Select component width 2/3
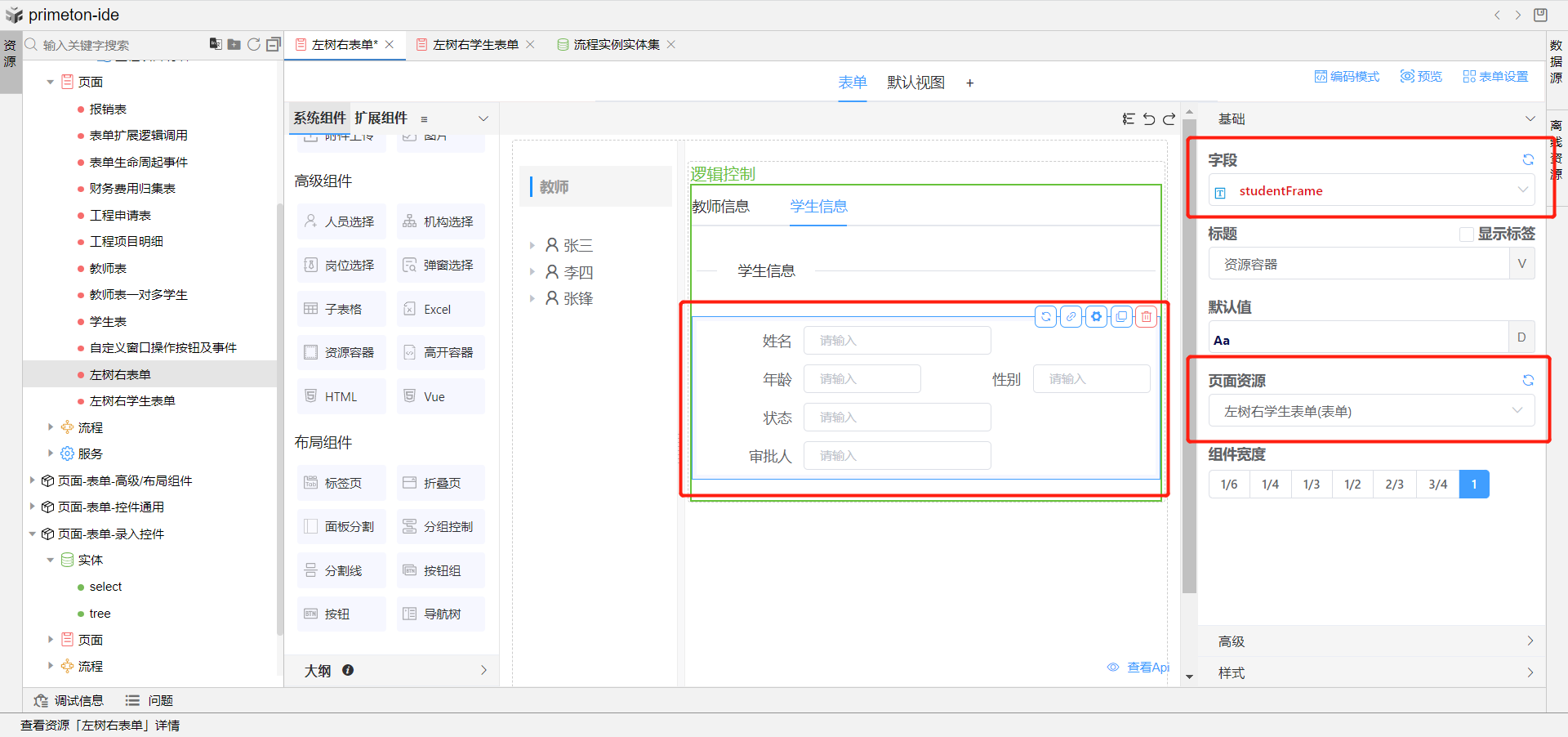 (1394, 485)
